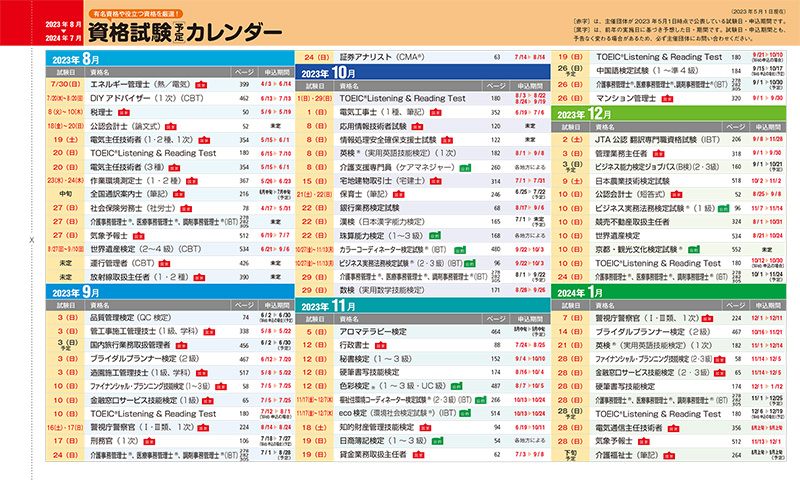Screen dimensions: 800x480
Task: Click the red badge next to 保育士（筆記）
Action: coord(398,194)
